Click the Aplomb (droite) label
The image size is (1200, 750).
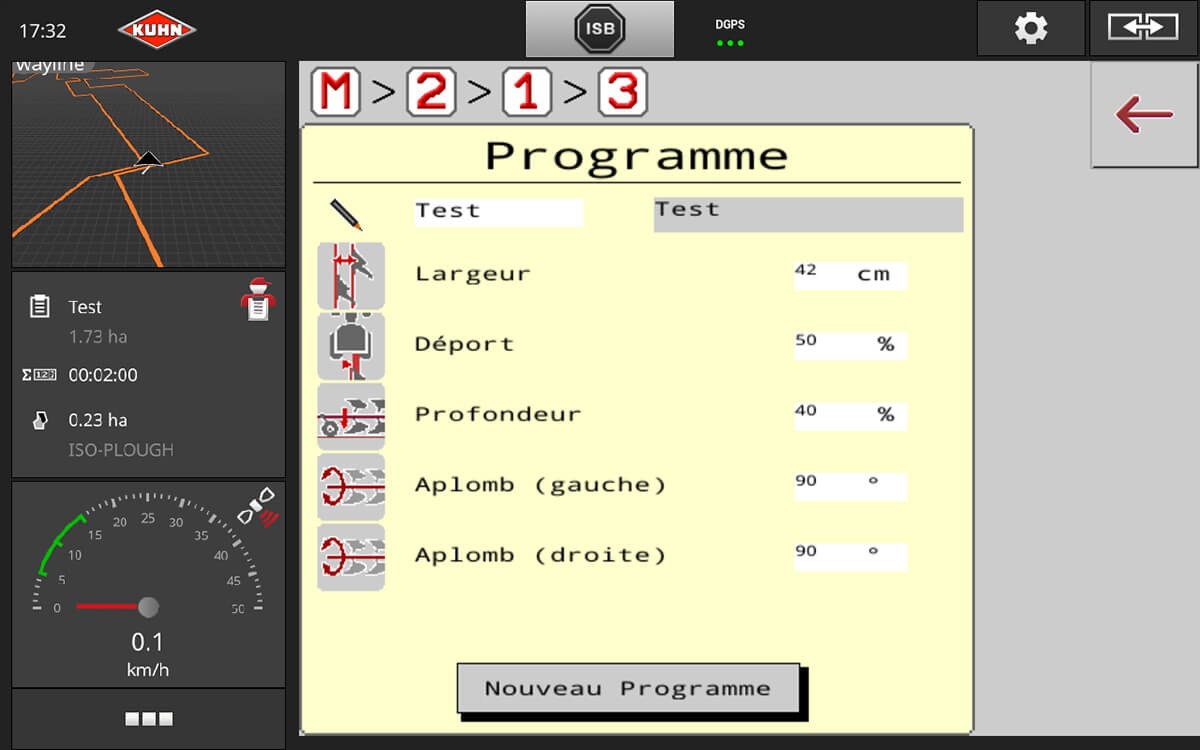(540, 555)
